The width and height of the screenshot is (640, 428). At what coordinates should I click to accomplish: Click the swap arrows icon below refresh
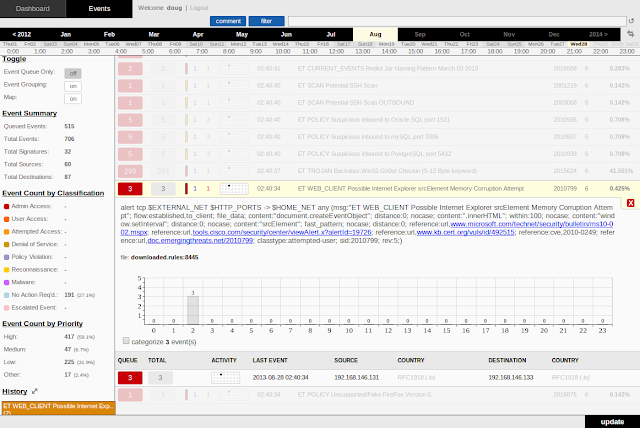[630, 34]
